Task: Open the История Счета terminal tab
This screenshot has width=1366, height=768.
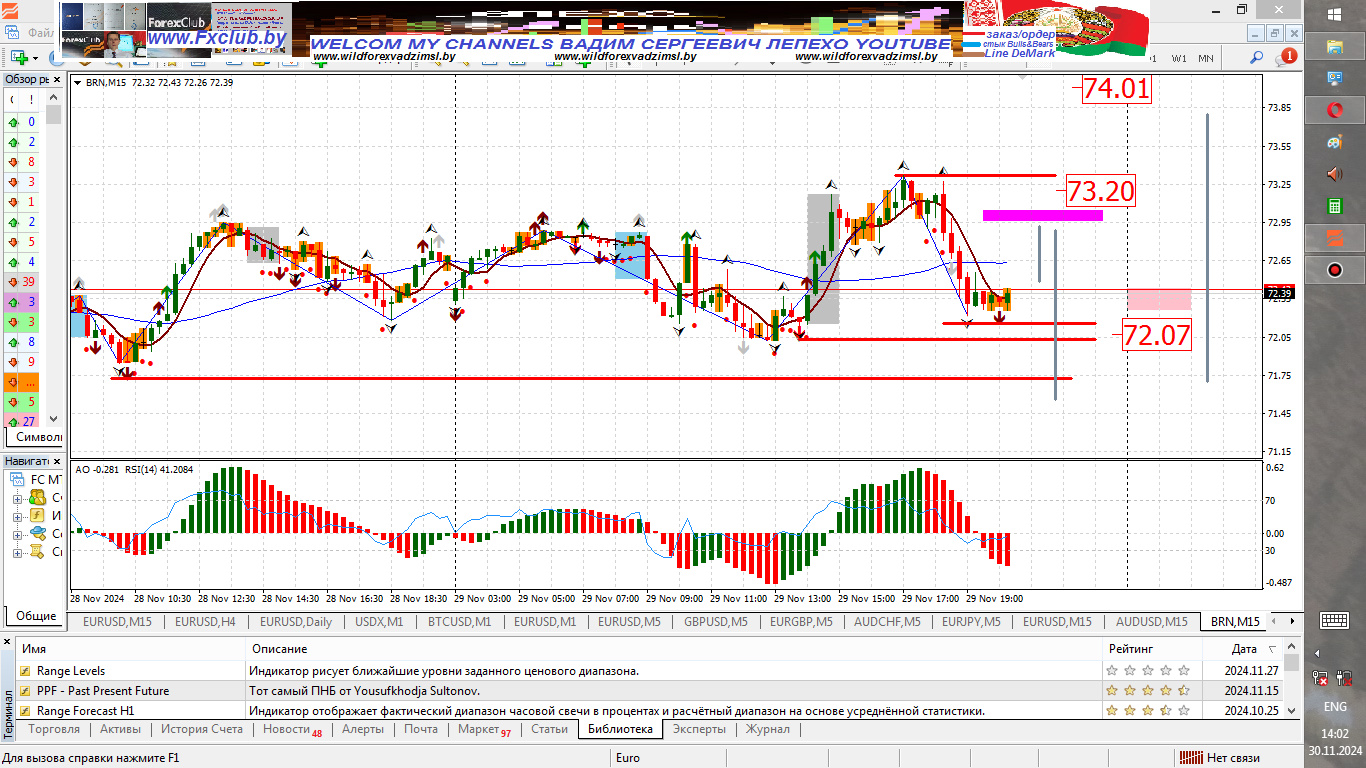Action: 202,729
